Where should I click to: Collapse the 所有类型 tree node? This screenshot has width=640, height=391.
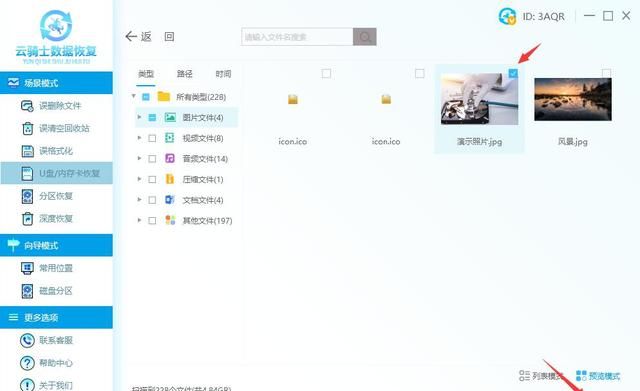click(133, 96)
